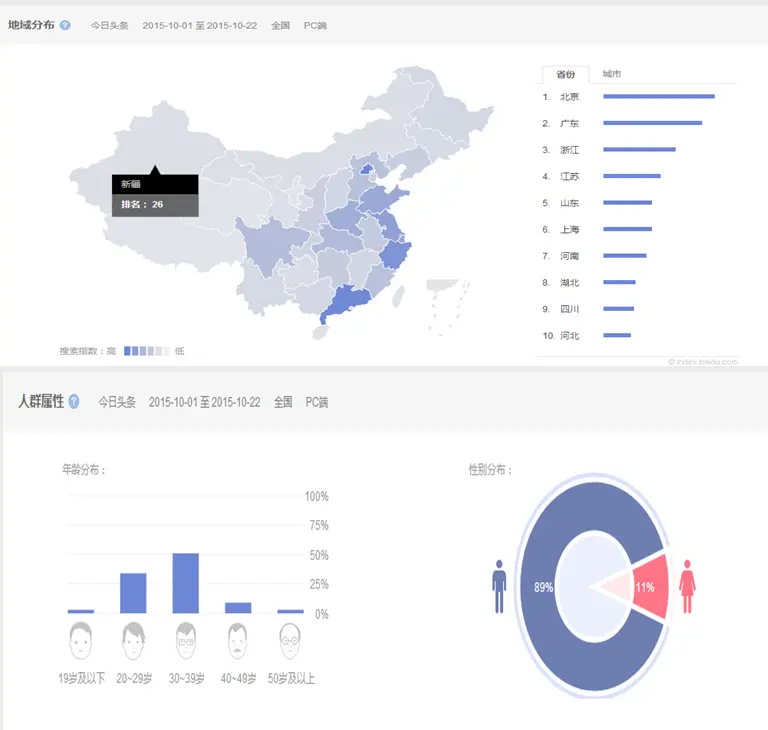The width and height of the screenshot is (768, 730).
Task: Click the 11% female donut segment
Action: tap(649, 587)
